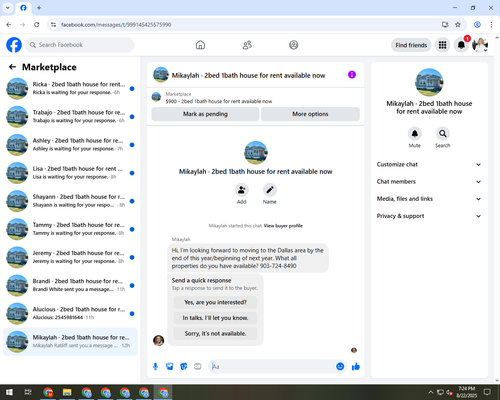Search in conversation from the right panel
The width and height of the screenshot is (500, 400).
click(443, 134)
